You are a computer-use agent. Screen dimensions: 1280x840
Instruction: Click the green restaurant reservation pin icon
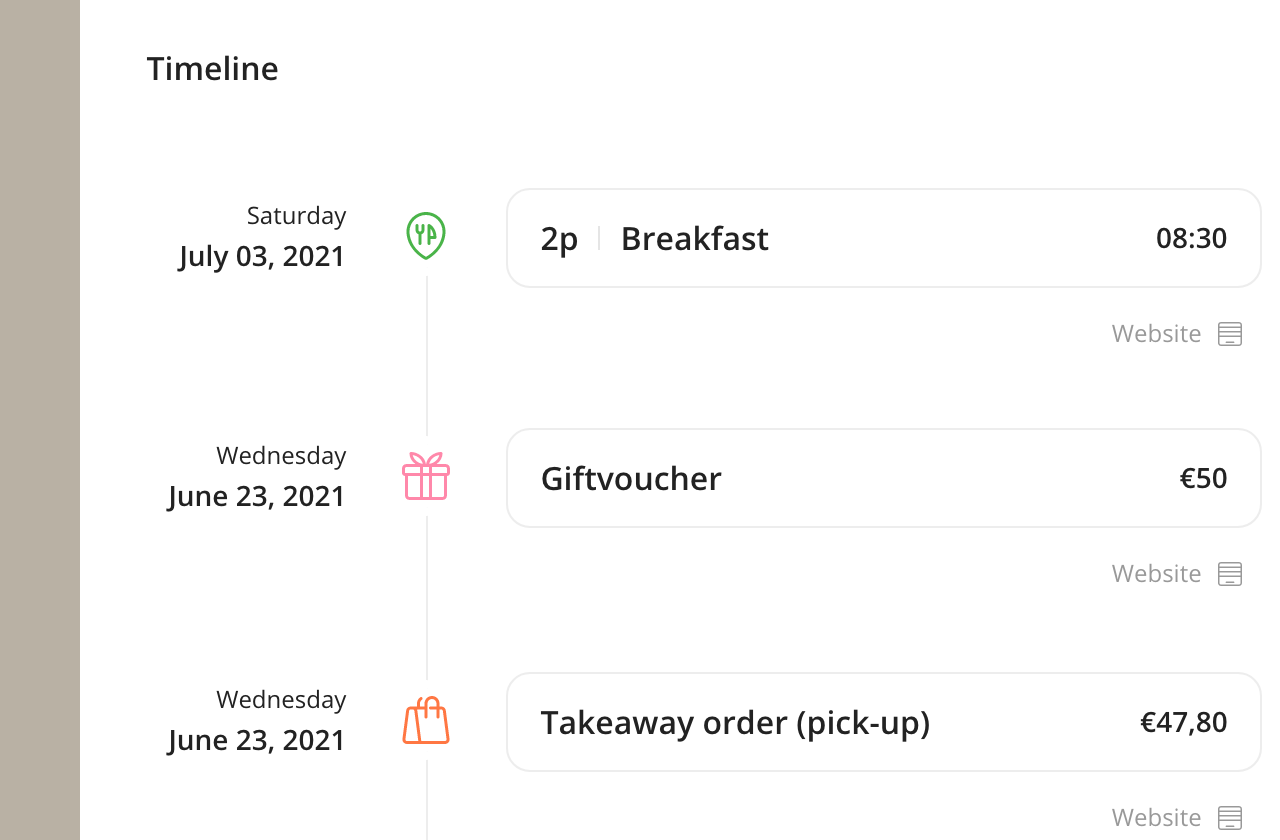click(426, 236)
